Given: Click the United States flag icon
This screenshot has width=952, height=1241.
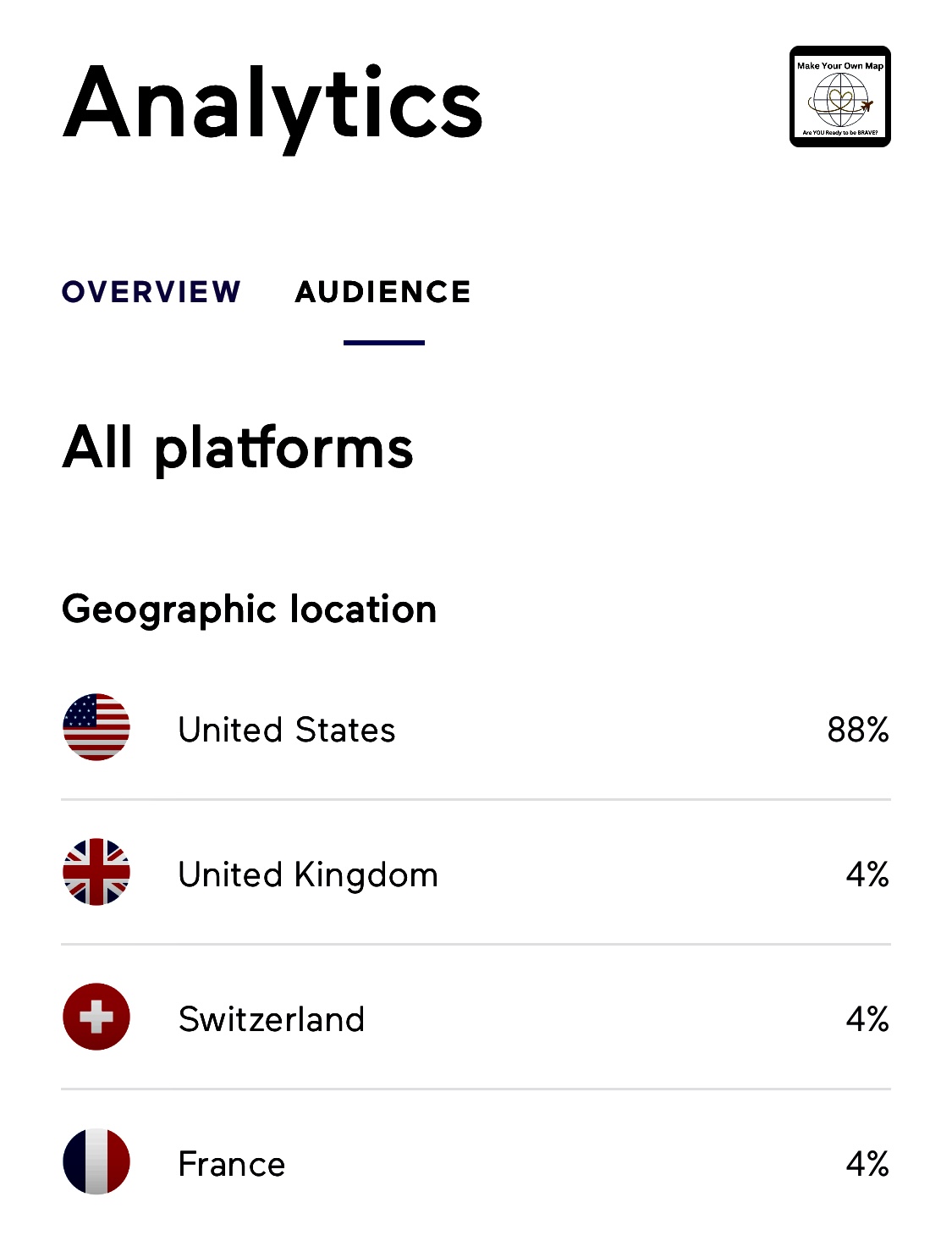Looking at the screenshot, I should click(96, 727).
